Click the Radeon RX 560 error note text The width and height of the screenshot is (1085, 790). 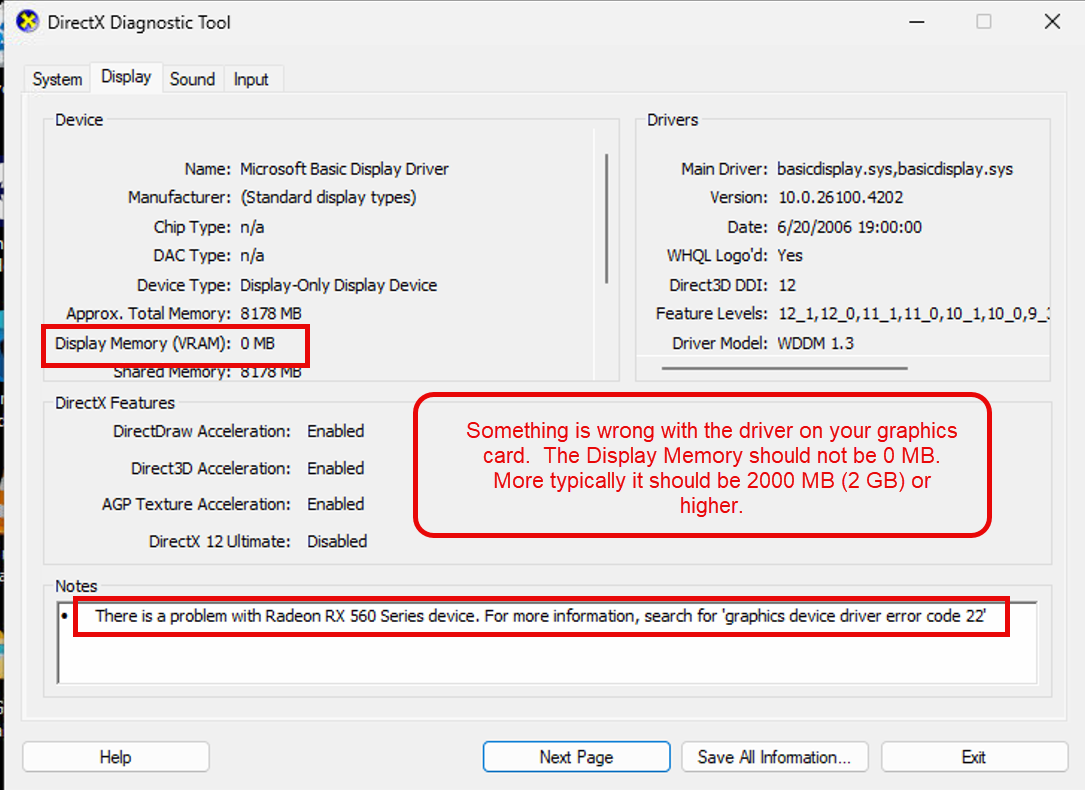pyautogui.click(x=540, y=616)
